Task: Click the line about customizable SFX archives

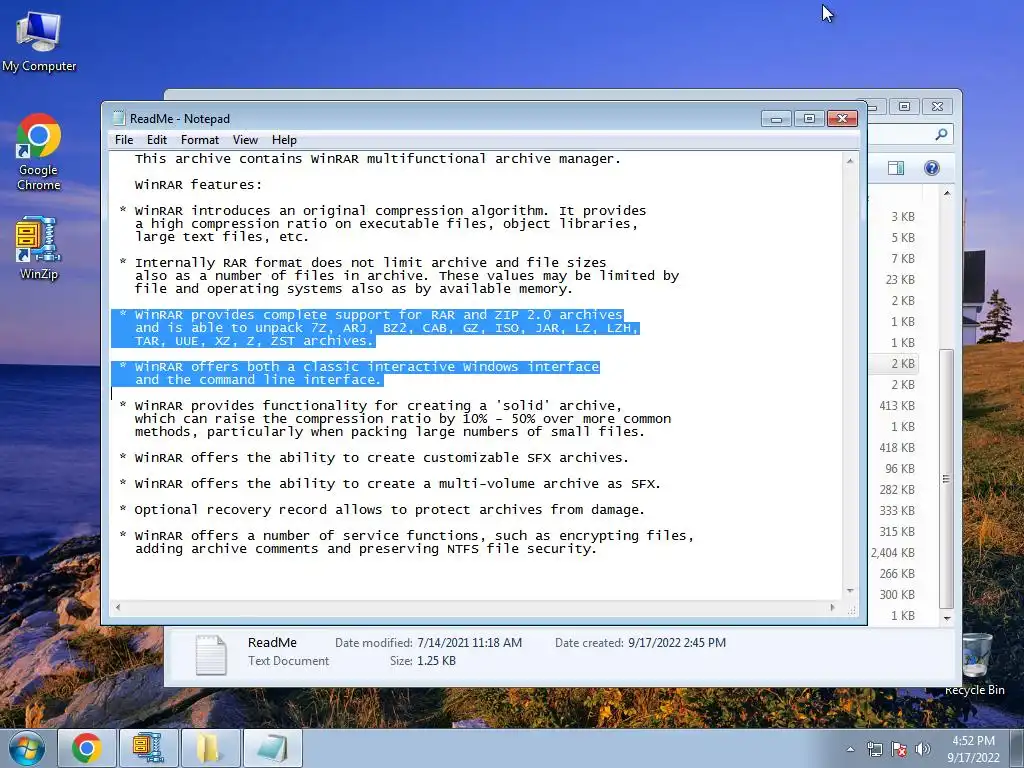Action: point(381,458)
